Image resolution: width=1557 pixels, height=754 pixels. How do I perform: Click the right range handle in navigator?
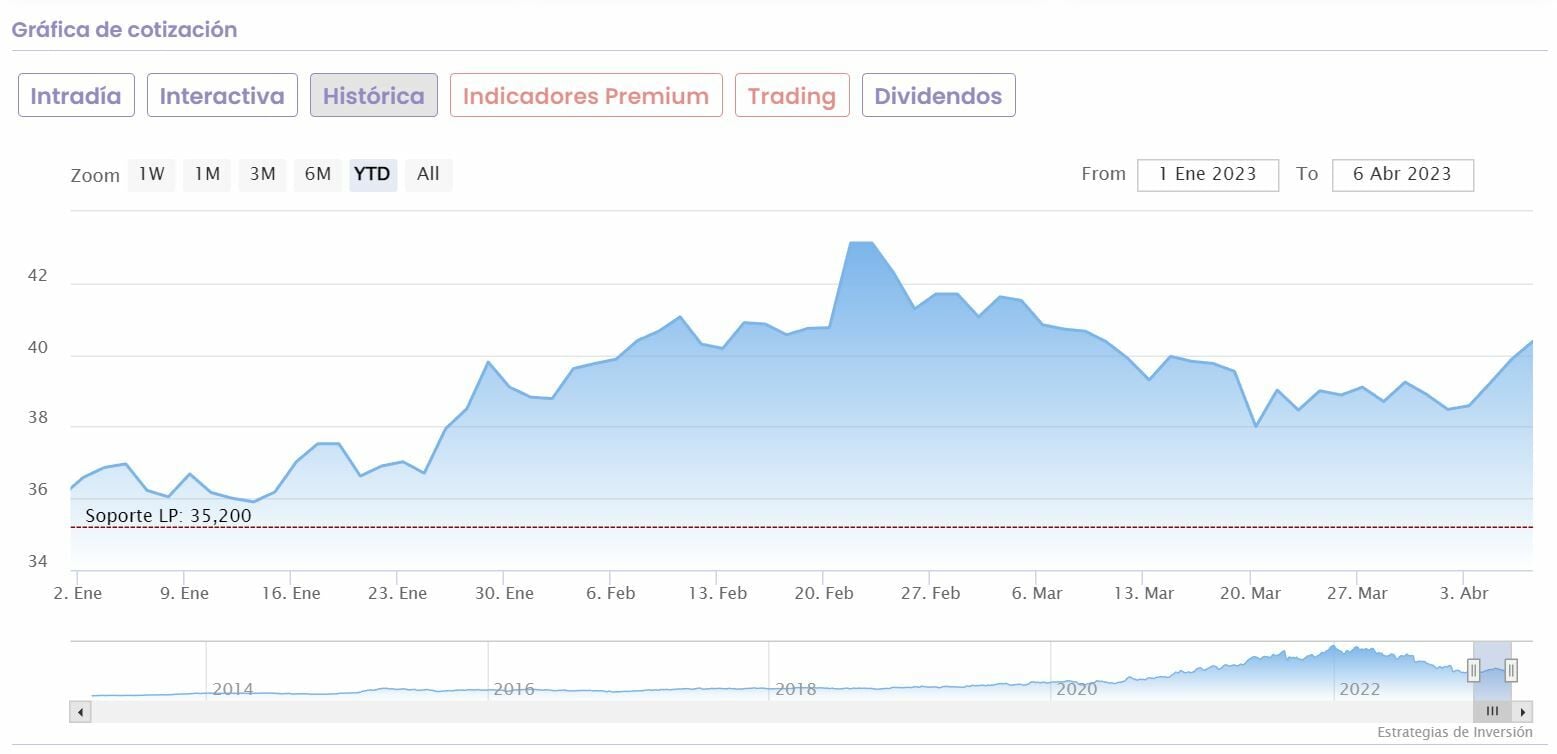click(x=1511, y=669)
